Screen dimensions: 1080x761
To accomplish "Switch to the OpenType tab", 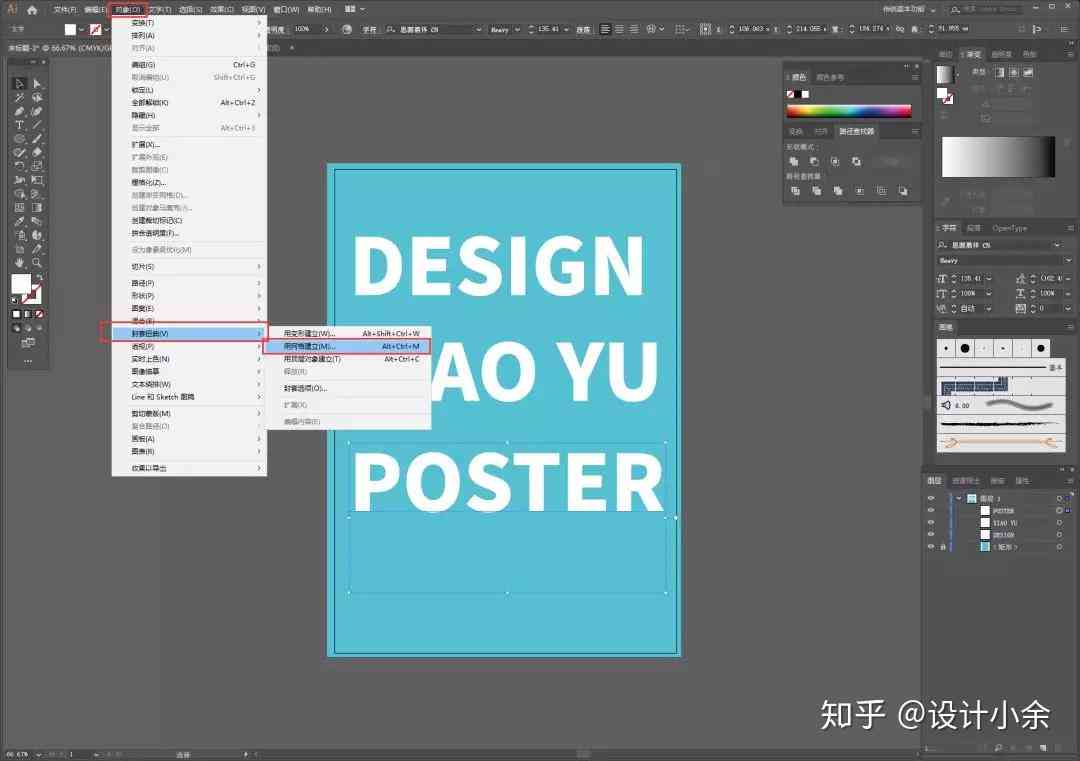I will pyautogui.click(x=1009, y=228).
